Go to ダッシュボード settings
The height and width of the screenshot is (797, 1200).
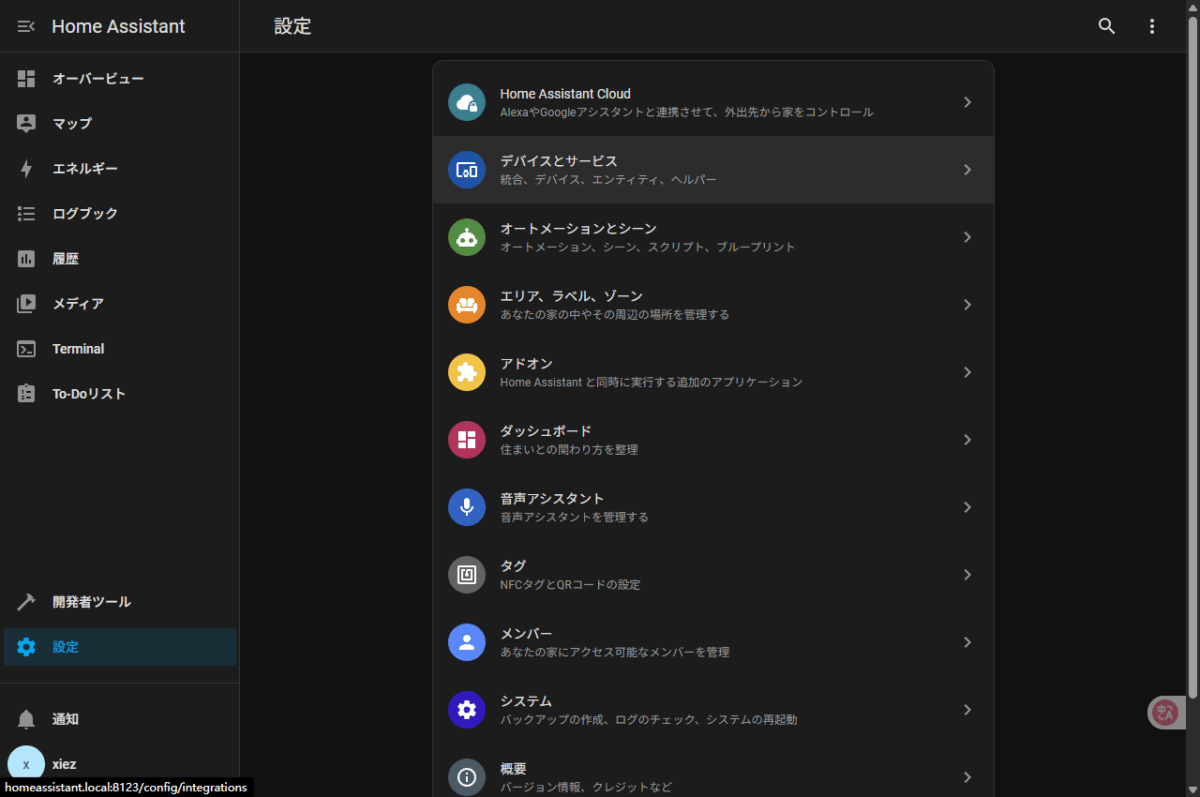tap(713, 440)
